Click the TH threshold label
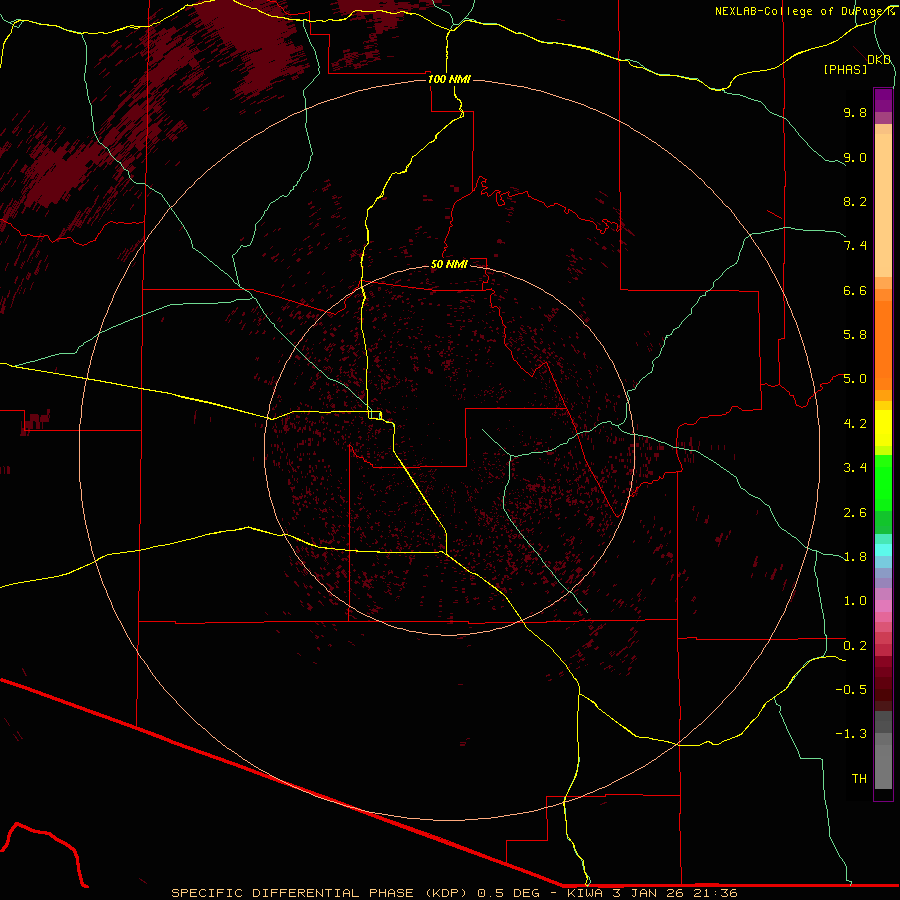Viewport: 900px width, 900px height. click(859, 779)
